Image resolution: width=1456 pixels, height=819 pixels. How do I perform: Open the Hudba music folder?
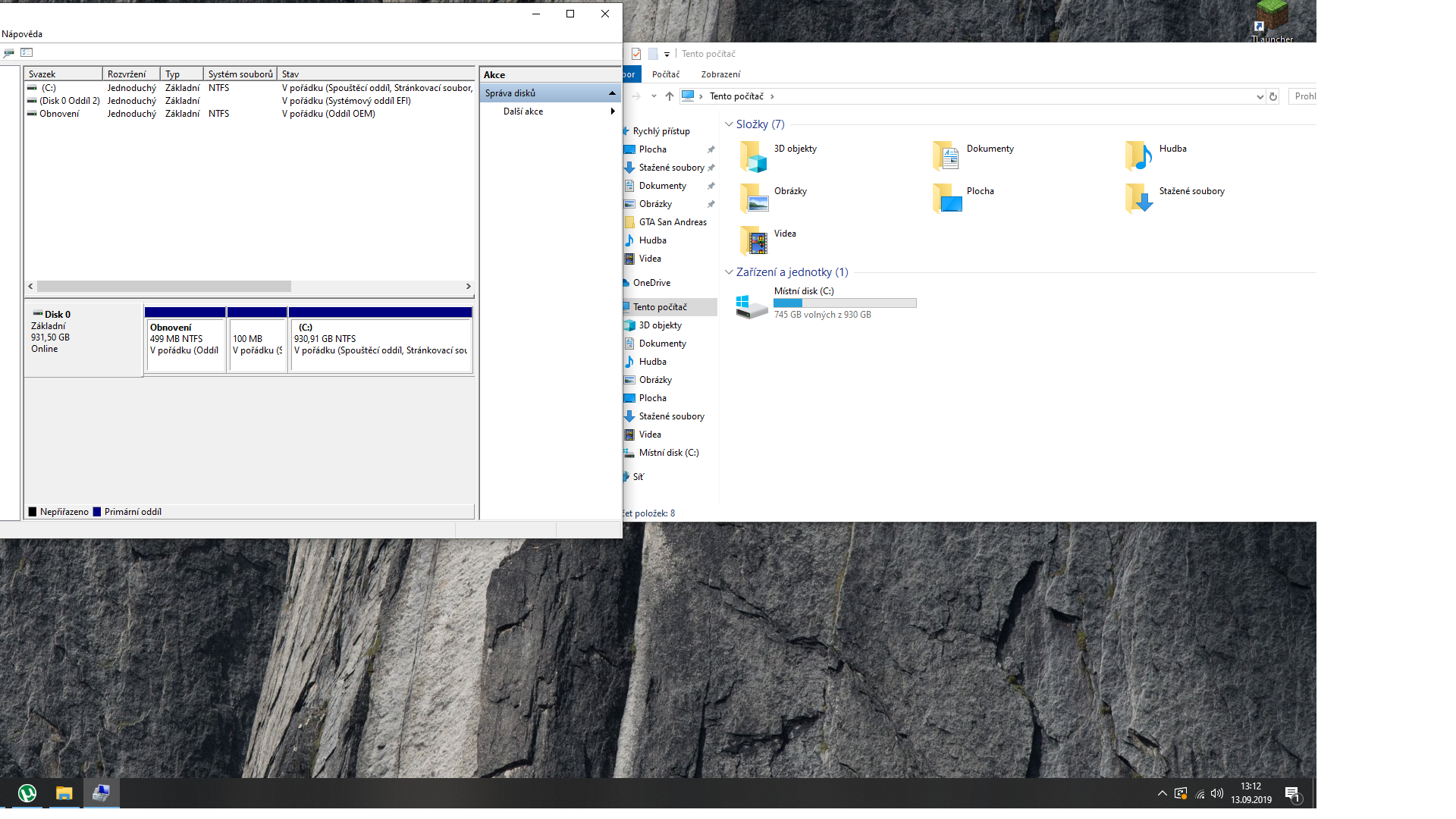tap(1138, 156)
